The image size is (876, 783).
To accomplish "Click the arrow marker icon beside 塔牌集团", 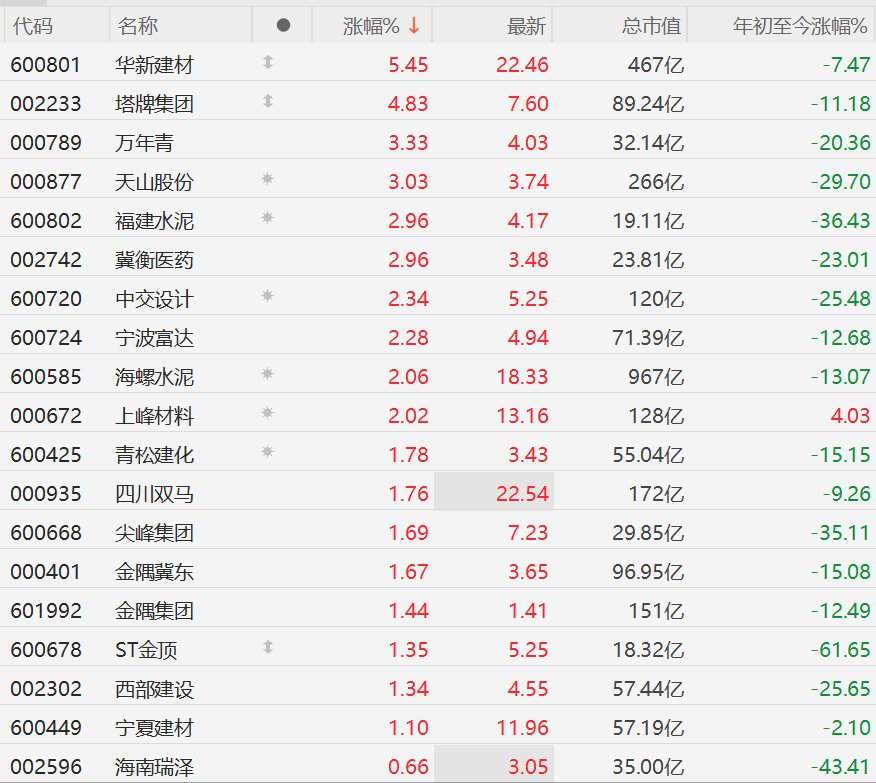I will pyautogui.click(x=268, y=101).
